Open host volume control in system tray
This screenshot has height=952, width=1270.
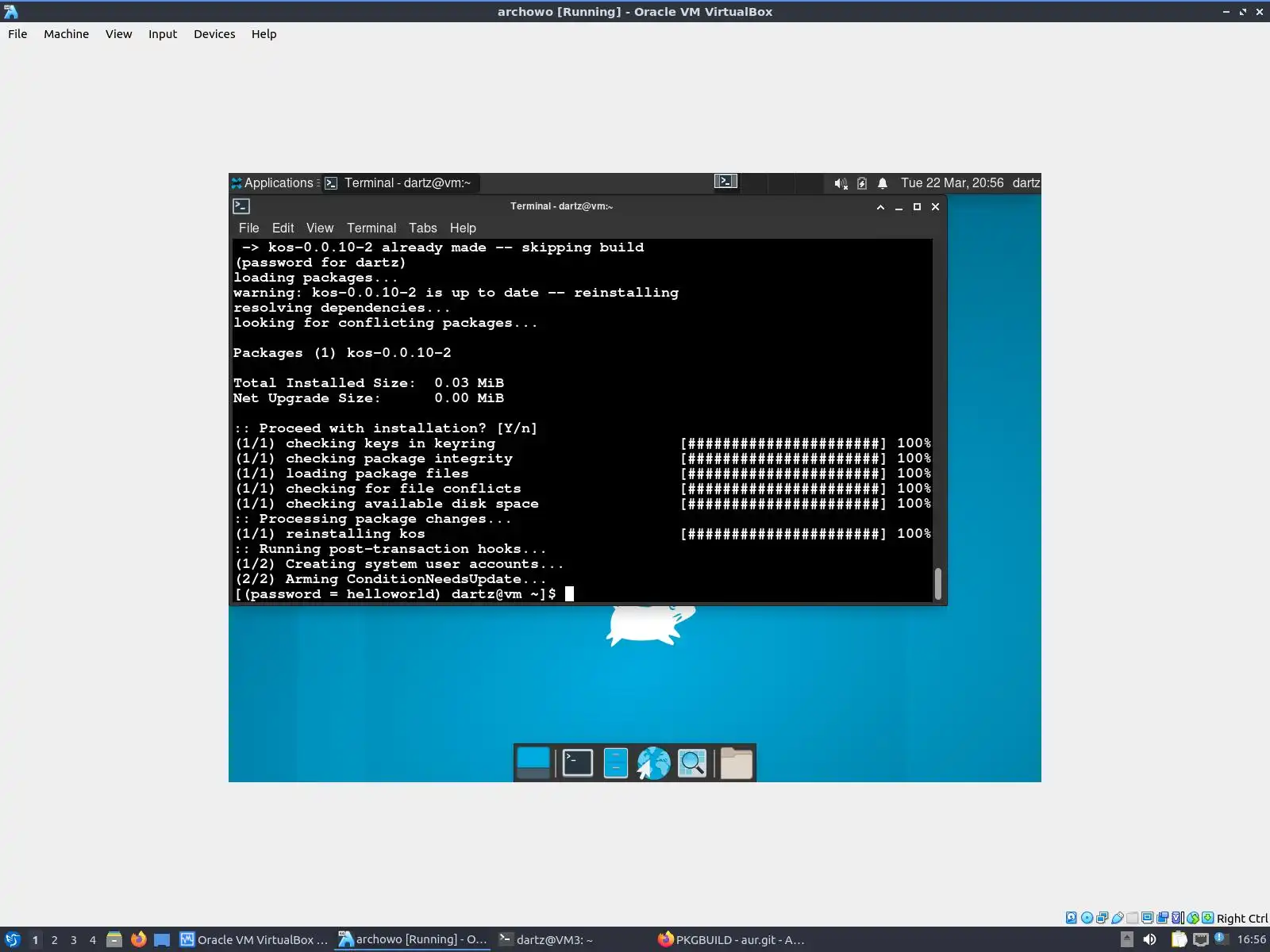(1149, 939)
